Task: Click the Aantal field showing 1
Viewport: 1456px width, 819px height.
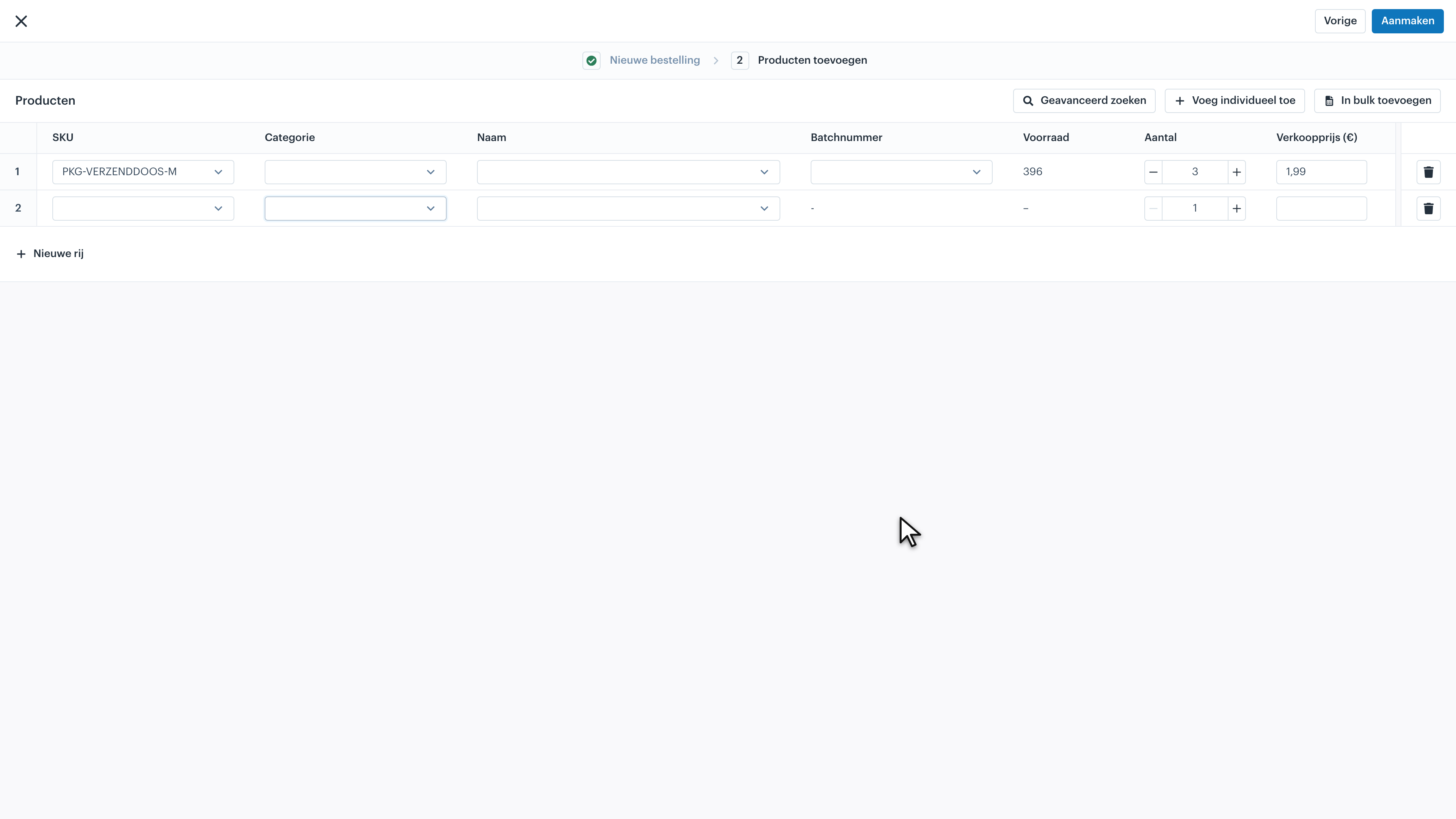Action: click(1195, 209)
